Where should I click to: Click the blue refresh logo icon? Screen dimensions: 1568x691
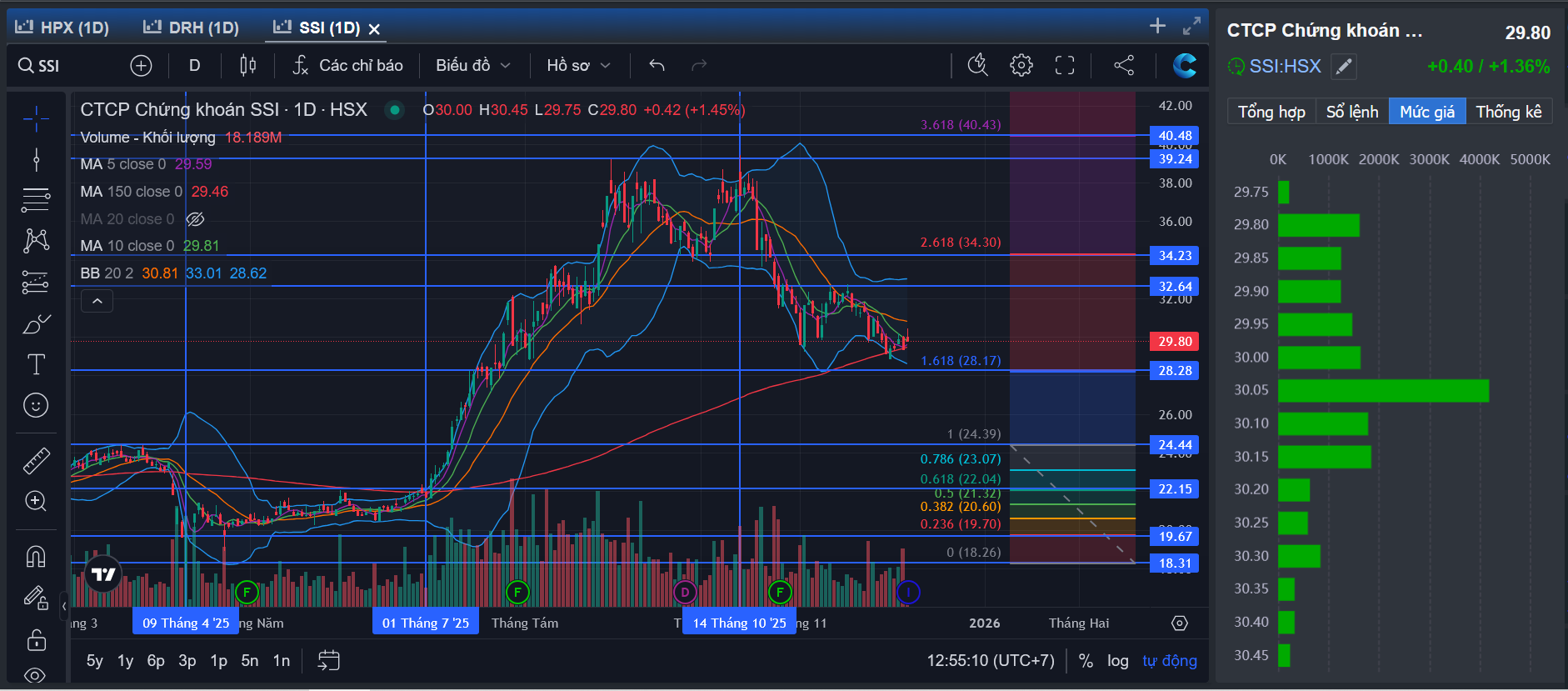click(1184, 65)
